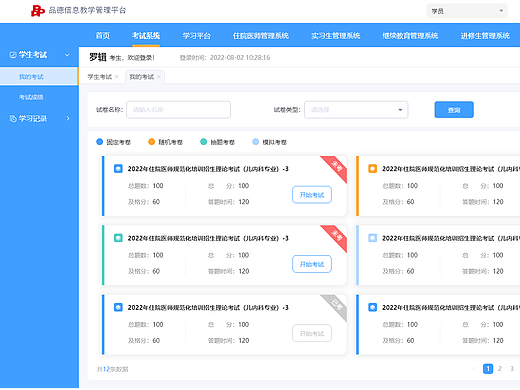Open the 学员 role dropdown at top right
Viewport: 520px width, 390px height.
point(467,11)
